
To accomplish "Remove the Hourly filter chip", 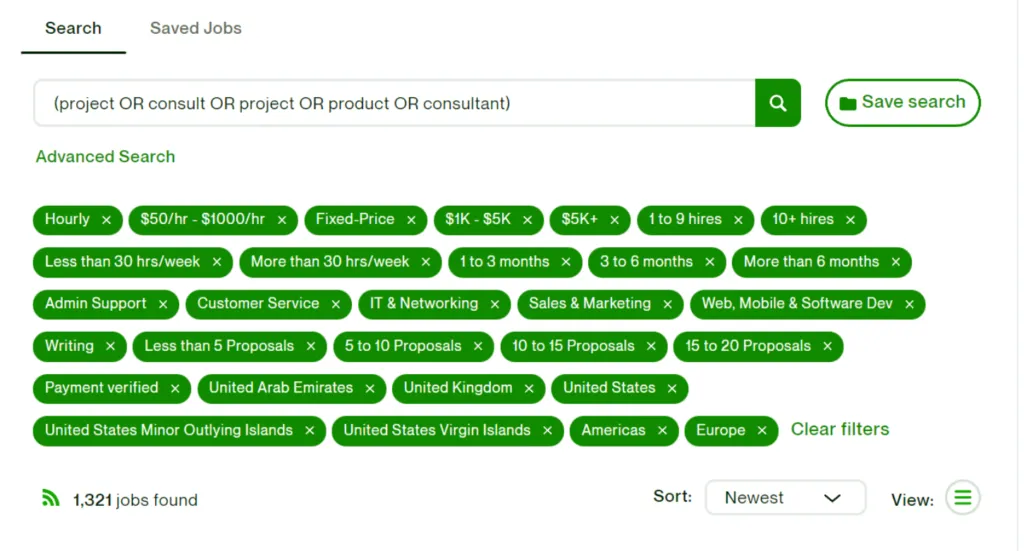I will [106, 220].
